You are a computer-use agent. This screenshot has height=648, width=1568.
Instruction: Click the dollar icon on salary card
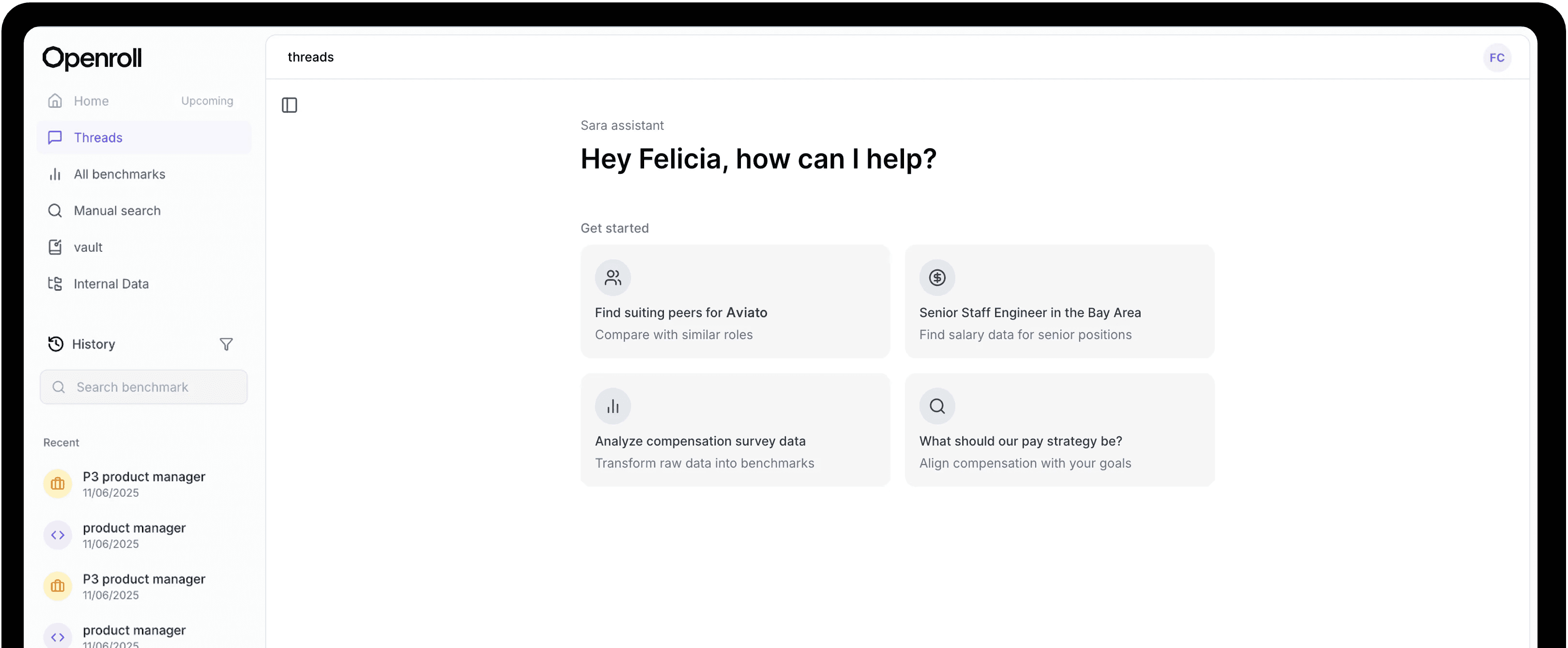point(936,278)
